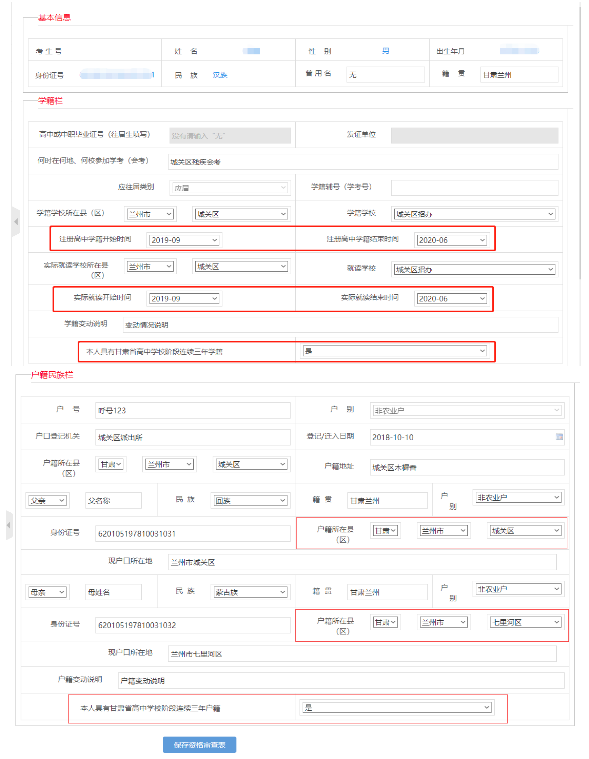Click the 籍贯 field in 基本信息
Viewport: 589px width, 759px height.
click(x=519, y=75)
